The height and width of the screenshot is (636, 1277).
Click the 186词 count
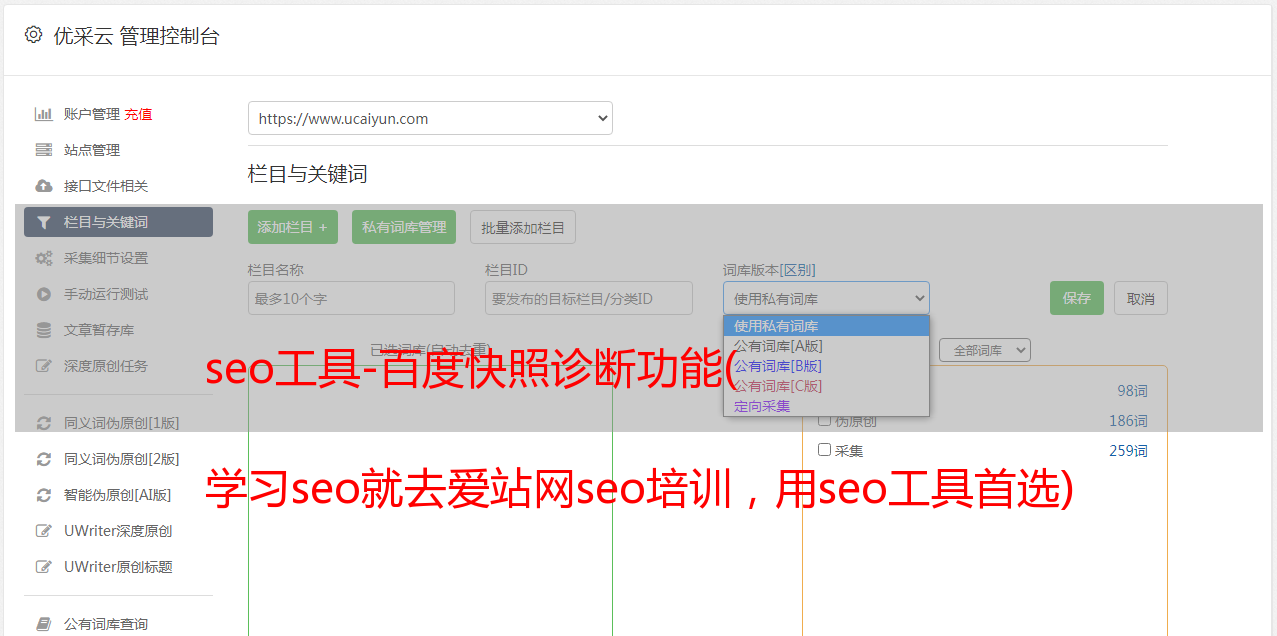1128,421
